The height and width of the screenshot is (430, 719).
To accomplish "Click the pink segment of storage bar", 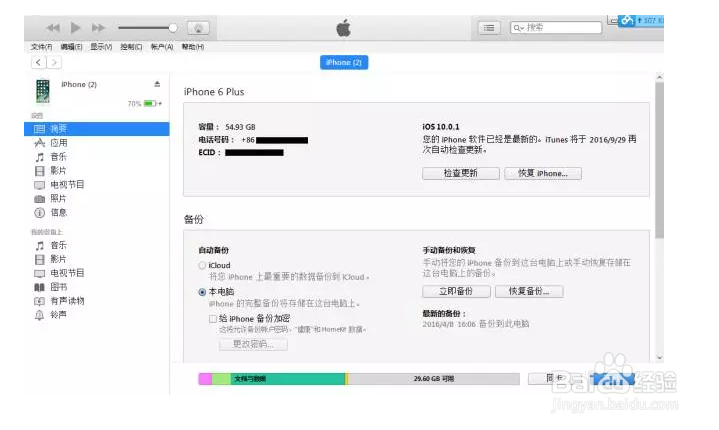I will point(205,379).
